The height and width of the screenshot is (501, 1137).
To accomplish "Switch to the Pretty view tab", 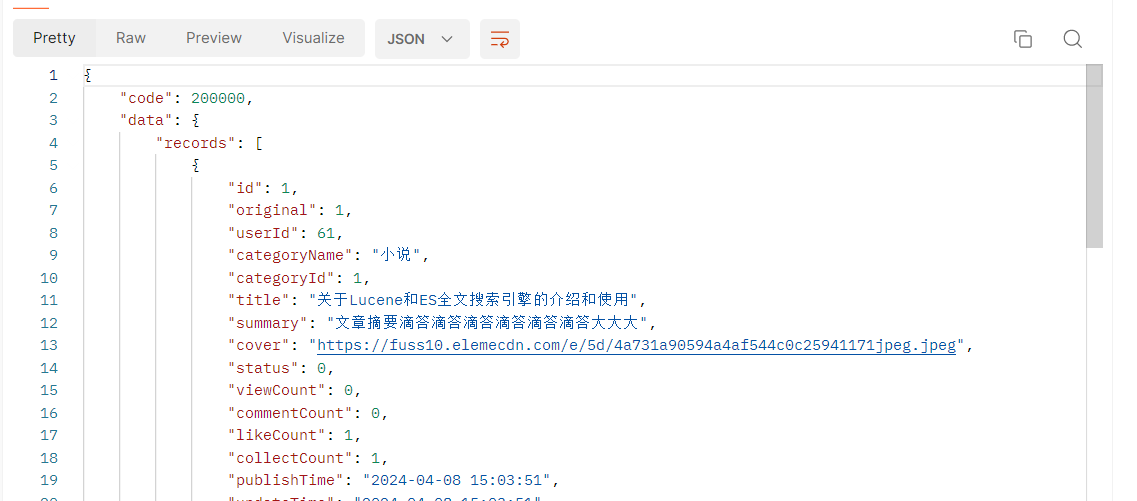I will [54, 38].
